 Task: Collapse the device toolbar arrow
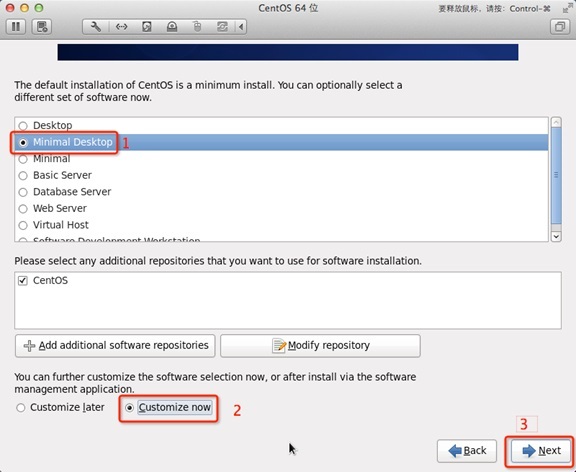[241, 26]
